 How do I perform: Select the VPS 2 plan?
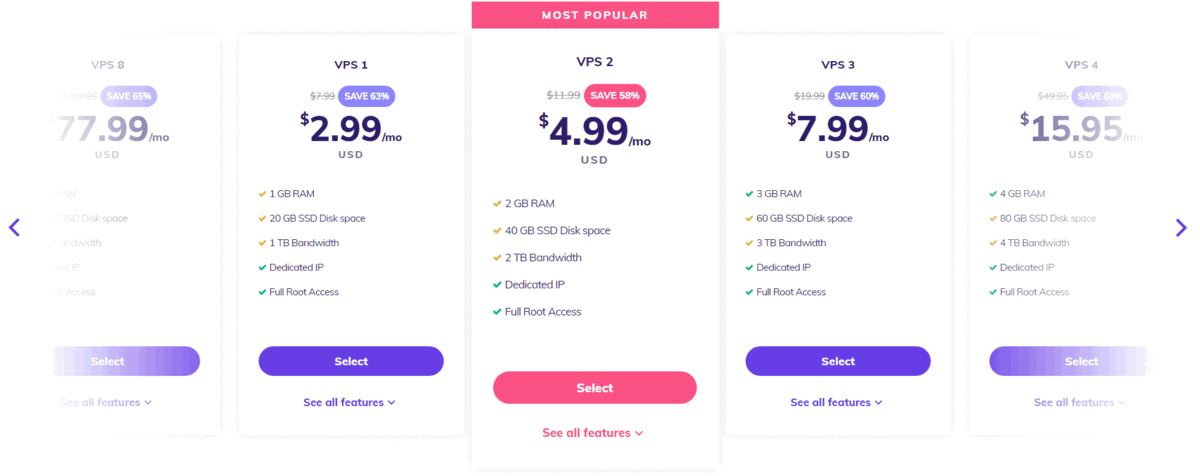595,387
